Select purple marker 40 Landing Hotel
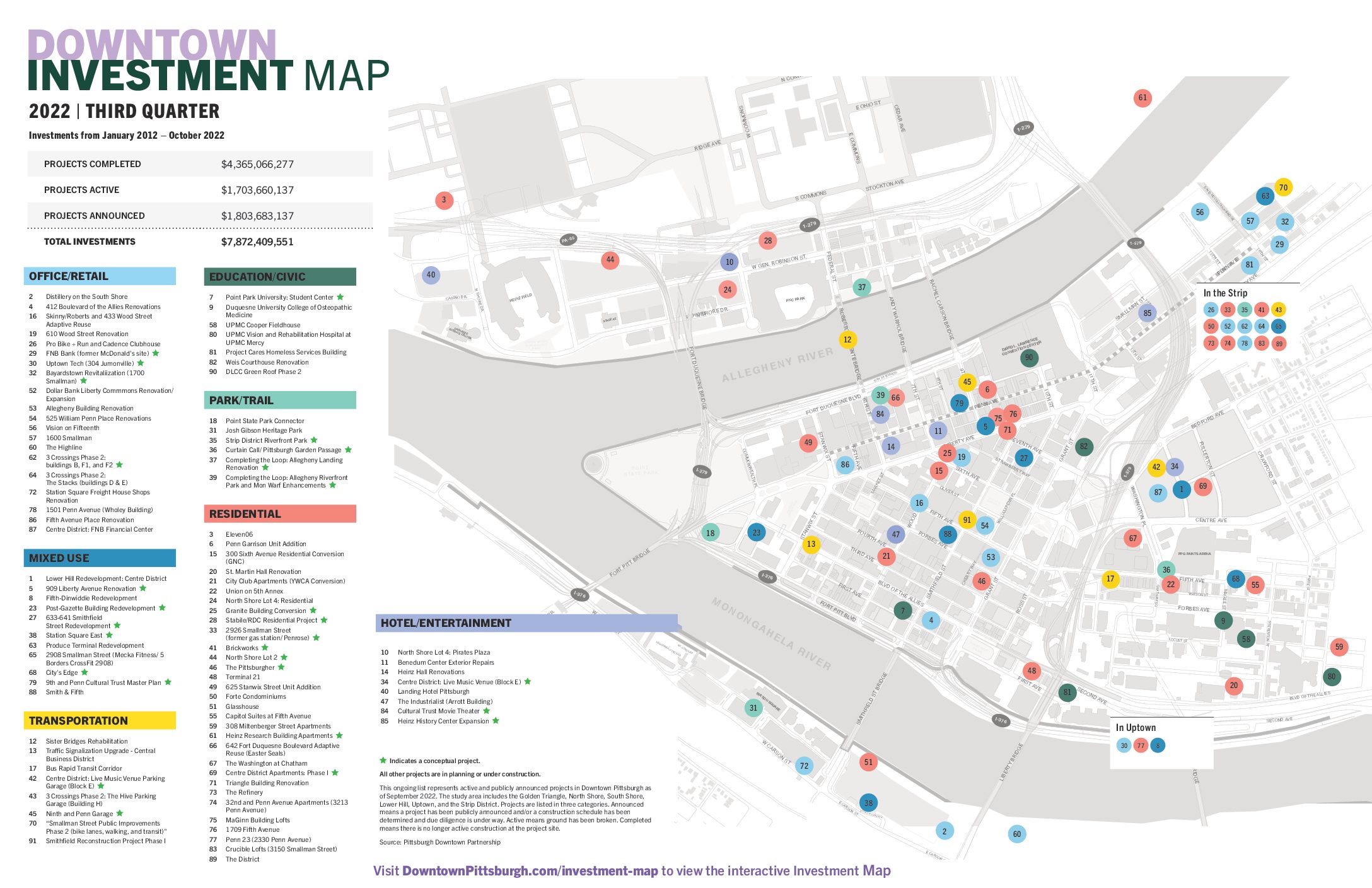This screenshot has width=1372, height=888. click(431, 274)
